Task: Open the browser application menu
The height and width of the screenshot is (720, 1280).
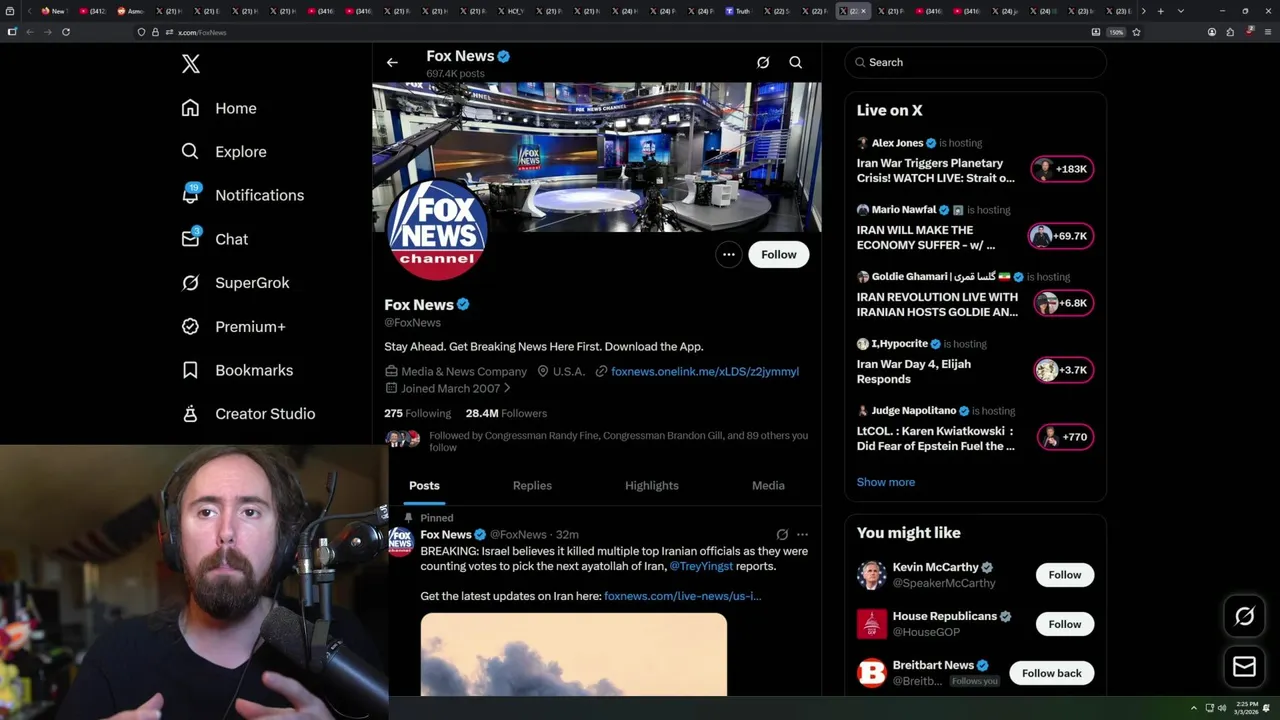Action: [x=1267, y=32]
